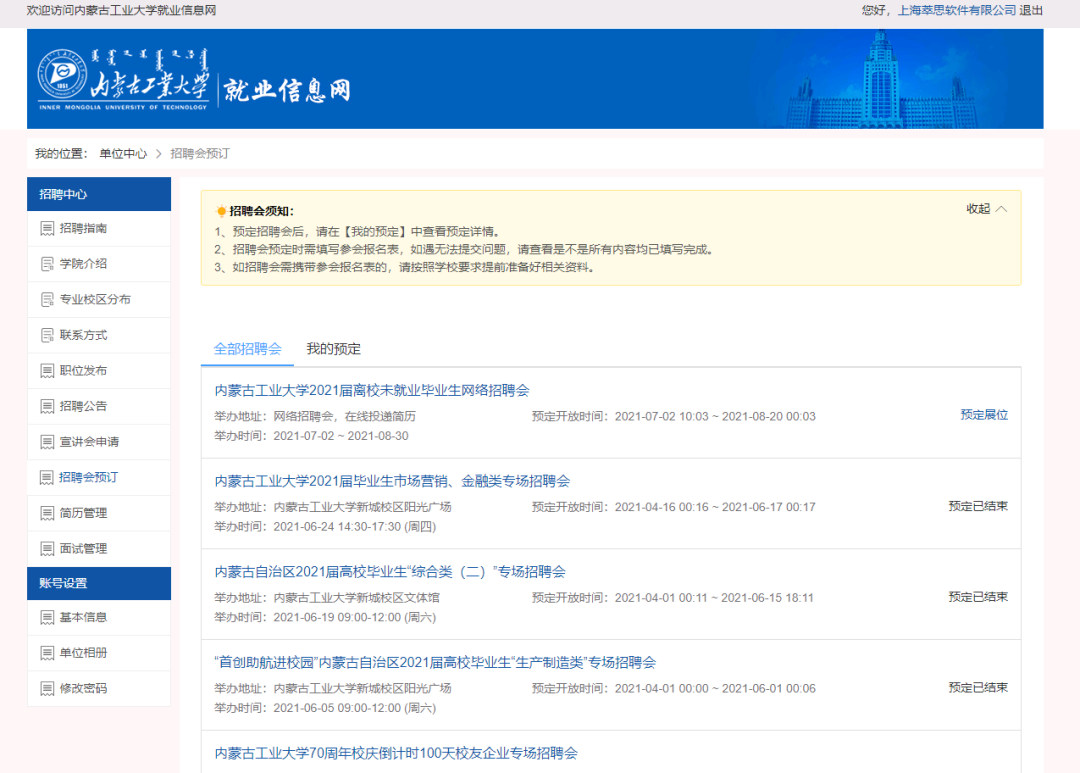Click 退出 to log out

click(1031, 10)
